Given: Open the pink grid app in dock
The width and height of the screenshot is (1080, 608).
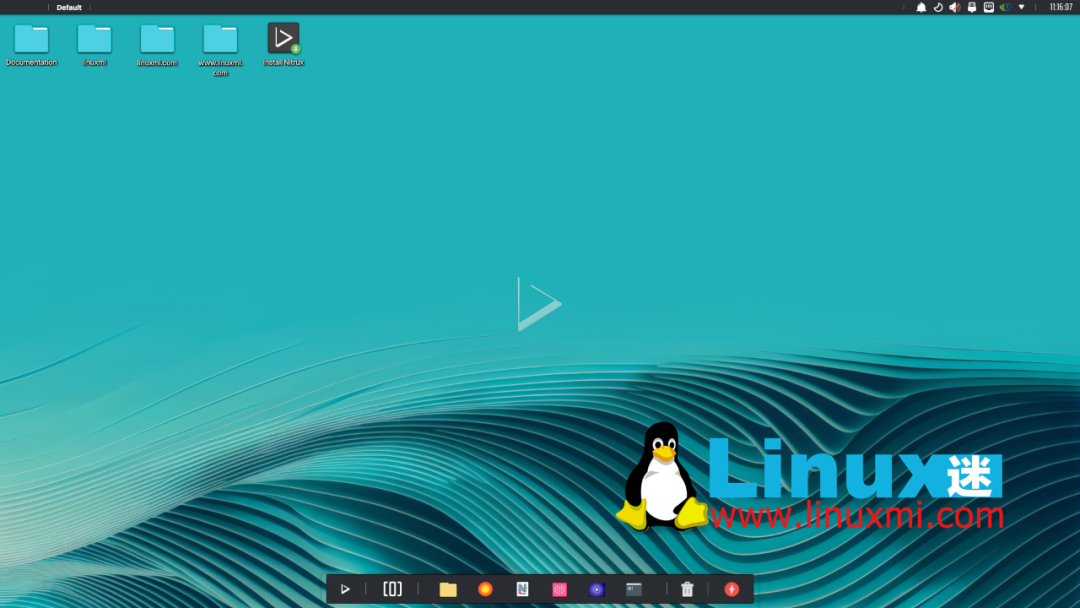Looking at the screenshot, I should pyautogui.click(x=559, y=589).
